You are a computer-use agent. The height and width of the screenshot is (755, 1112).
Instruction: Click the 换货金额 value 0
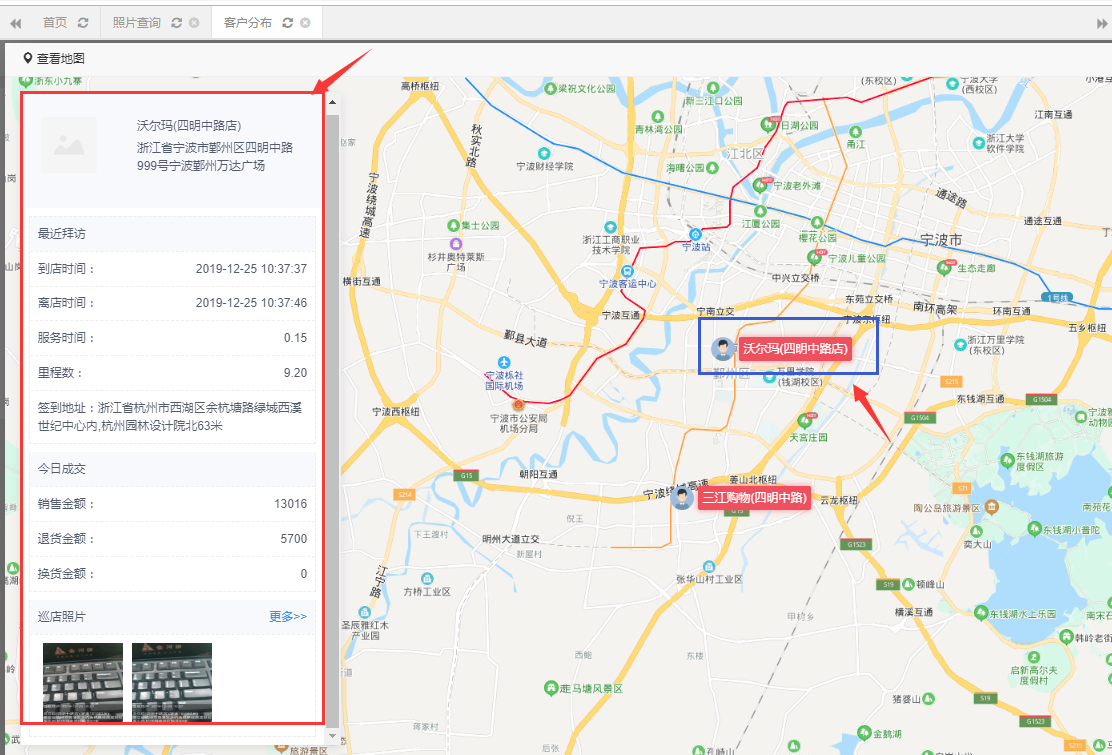304,574
